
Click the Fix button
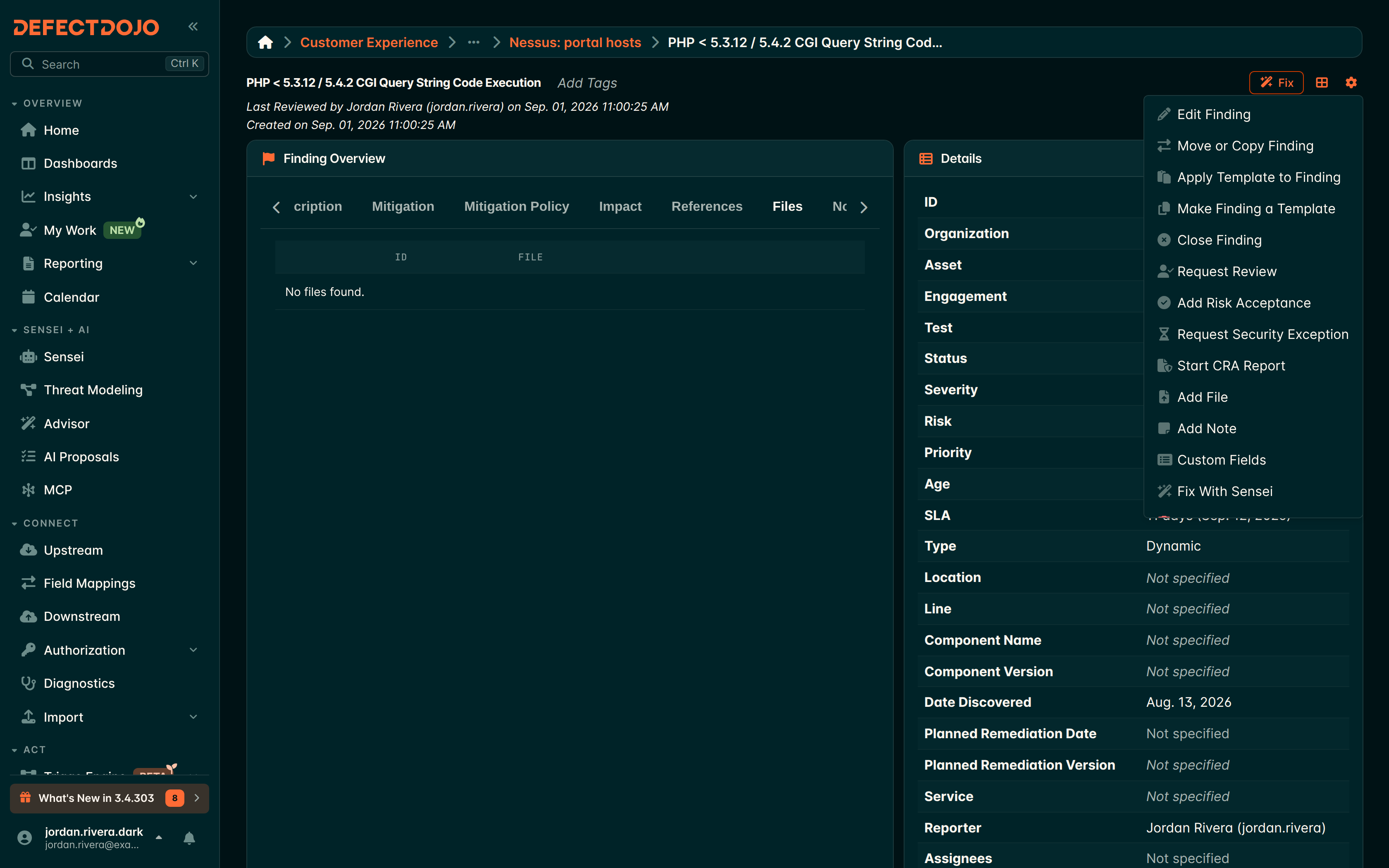point(1277,83)
